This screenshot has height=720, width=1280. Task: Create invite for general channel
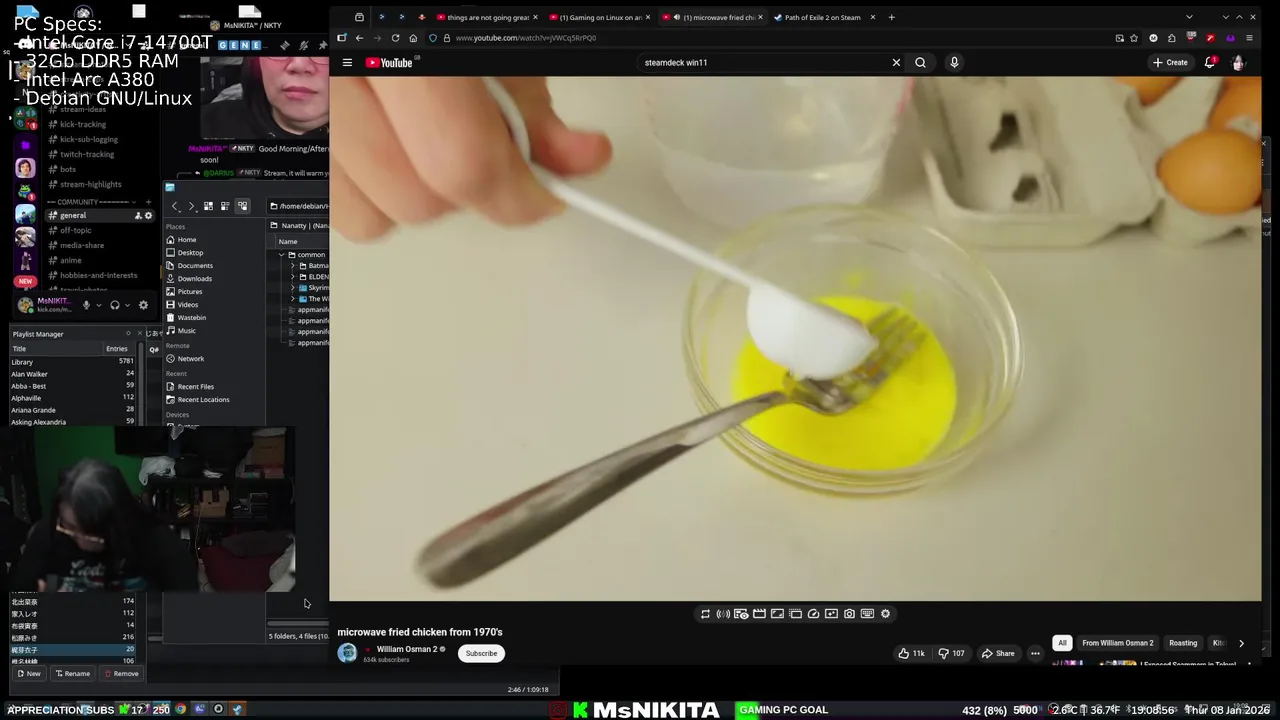138,215
